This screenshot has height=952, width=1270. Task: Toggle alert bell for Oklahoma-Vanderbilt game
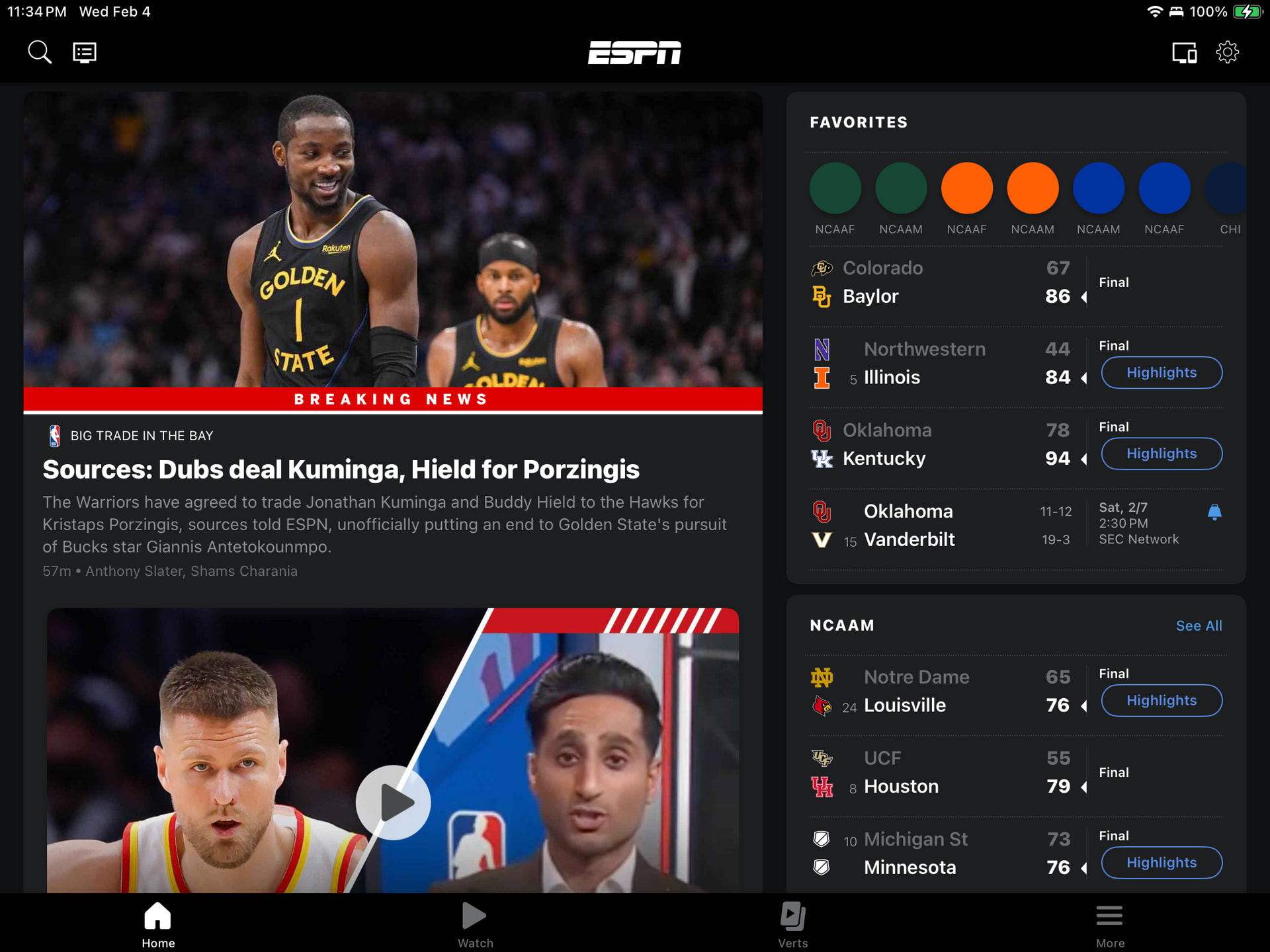click(1214, 512)
